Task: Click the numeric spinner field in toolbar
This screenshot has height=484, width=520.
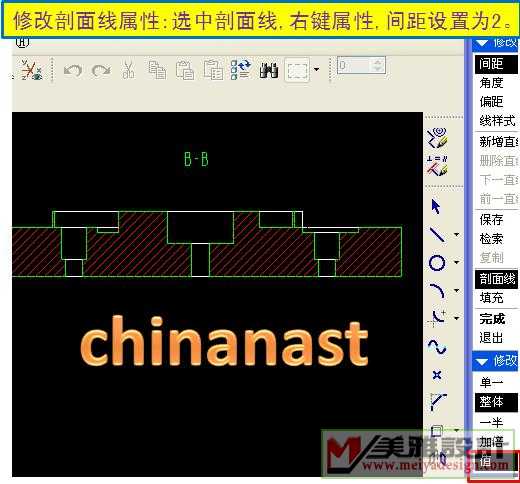Action: point(361,65)
